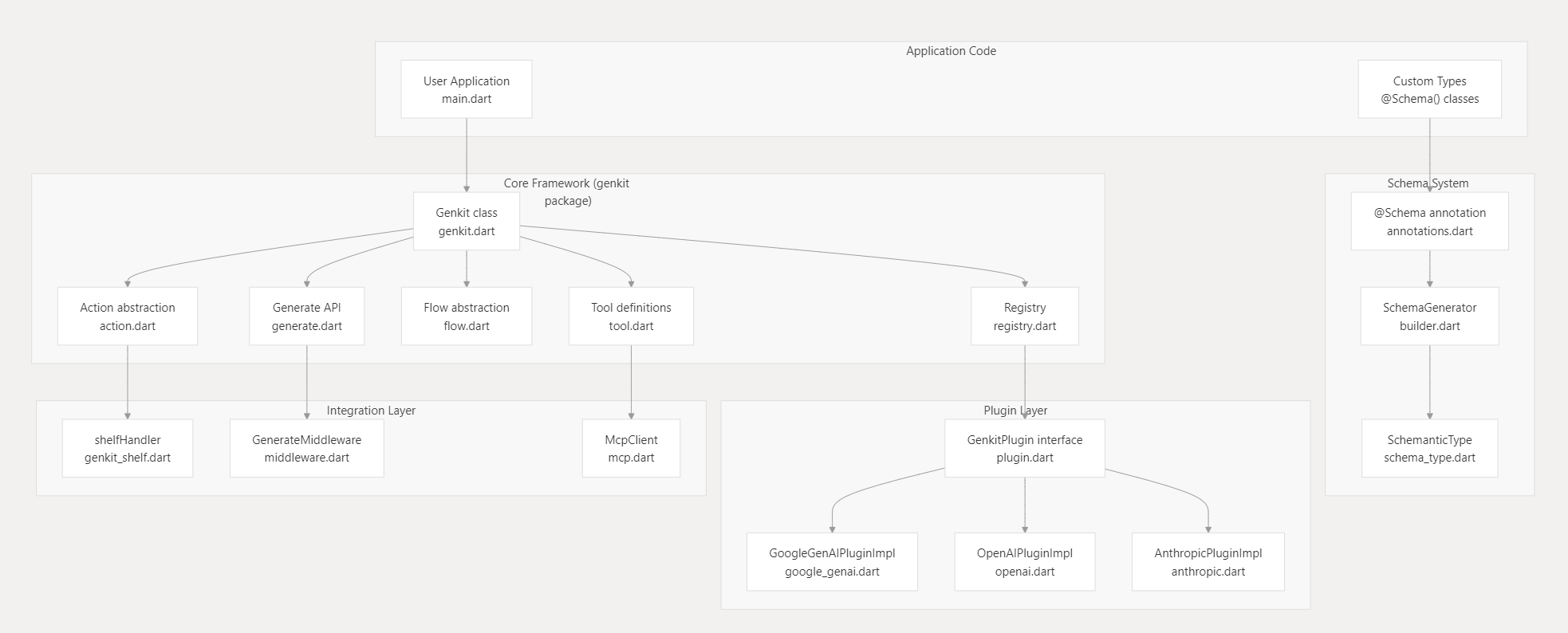This screenshot has height=633, width=1568.
Task: Select the Flow abstraction flow.dart node
Action: click(466, 316)
